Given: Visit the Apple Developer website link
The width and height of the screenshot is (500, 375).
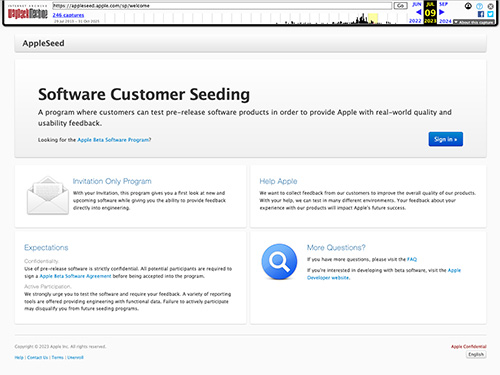Looking at the screenshot, I should (x=384, y=274).
